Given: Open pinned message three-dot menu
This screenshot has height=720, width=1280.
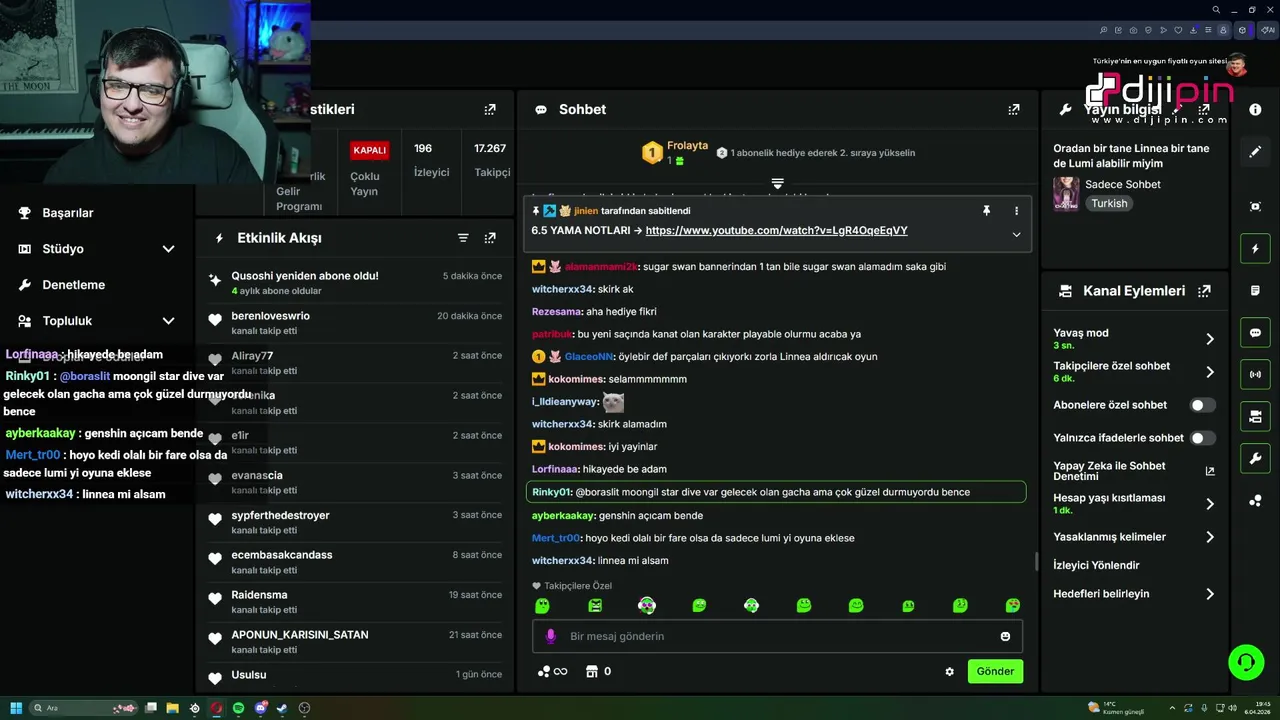Looking at the screenshot, I should [x=1016, y=211].
